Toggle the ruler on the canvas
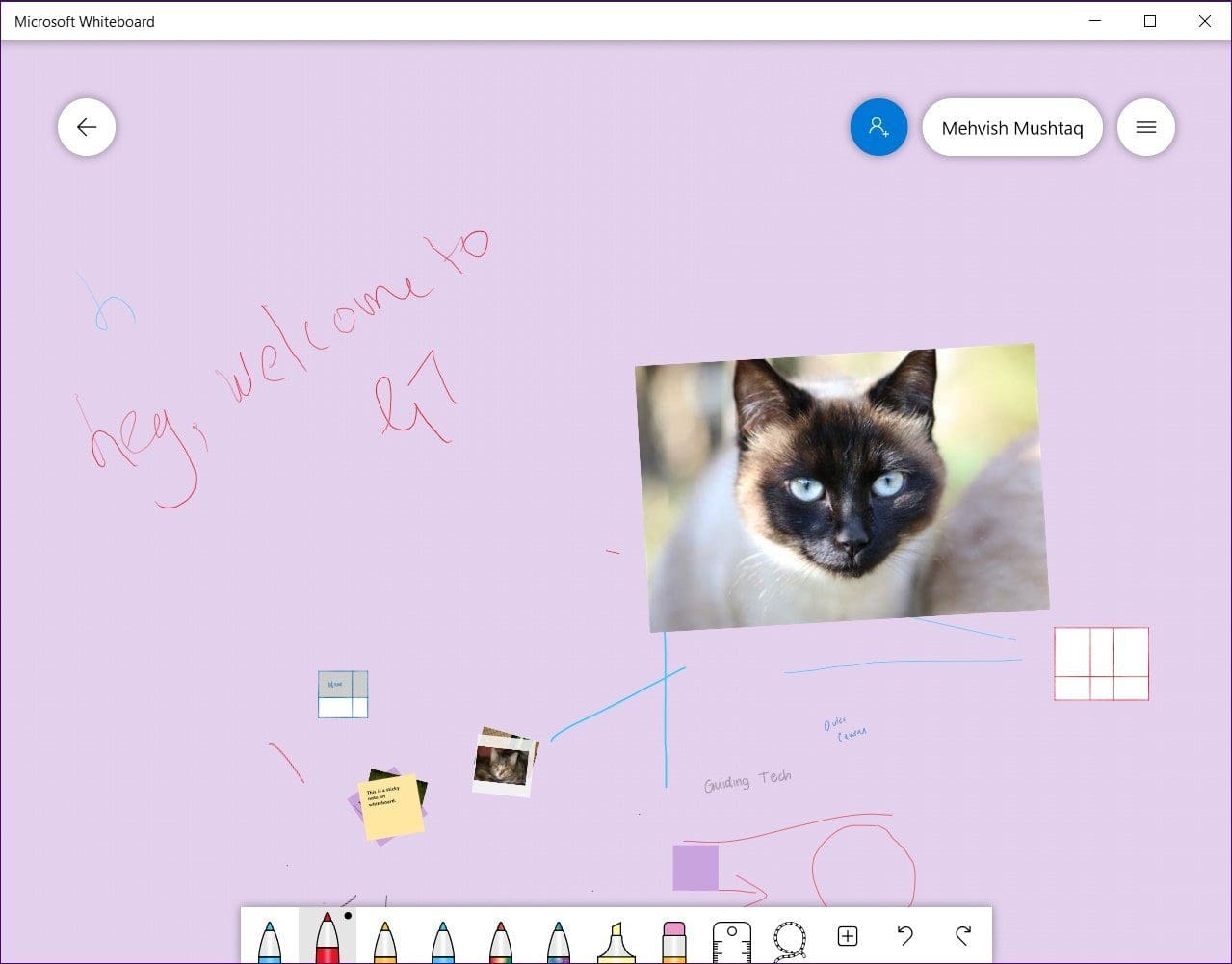Screen dimensions: 1232x964 click(731, 936)
